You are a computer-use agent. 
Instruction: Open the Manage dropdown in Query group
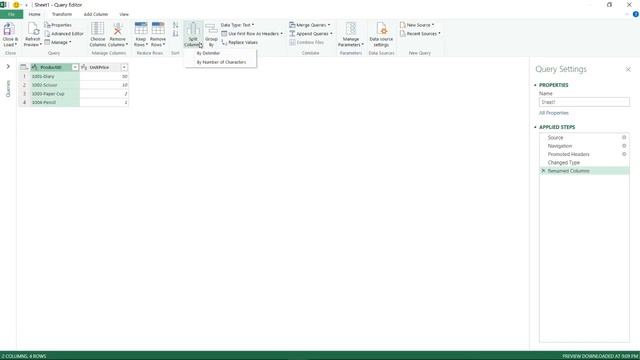pyautogui.click(x=58, y=42)
